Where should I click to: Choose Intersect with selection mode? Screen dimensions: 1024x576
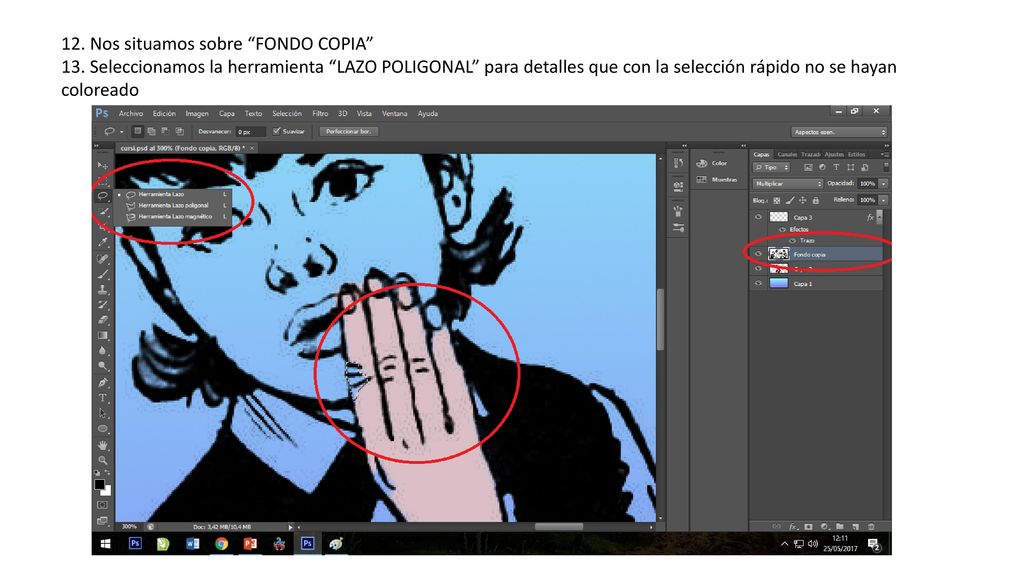pos(179,131)
